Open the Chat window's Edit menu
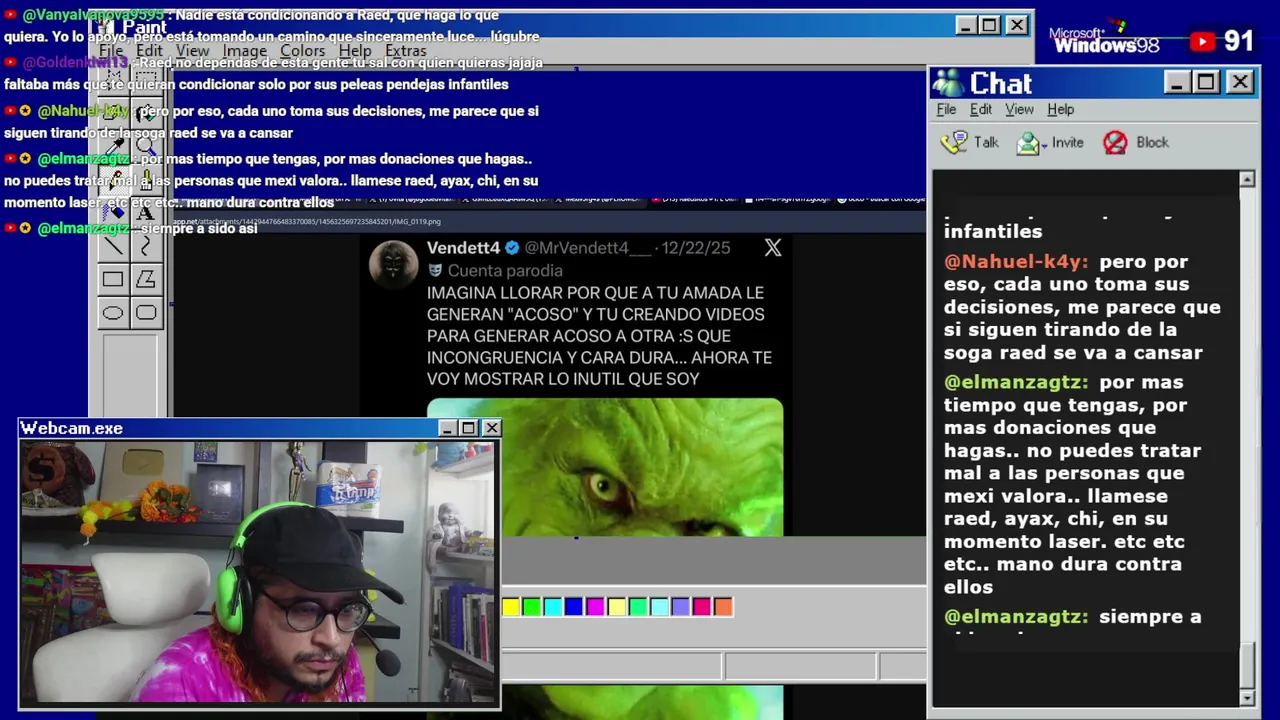Screen dimensions: 1280x720 point(981,109)
